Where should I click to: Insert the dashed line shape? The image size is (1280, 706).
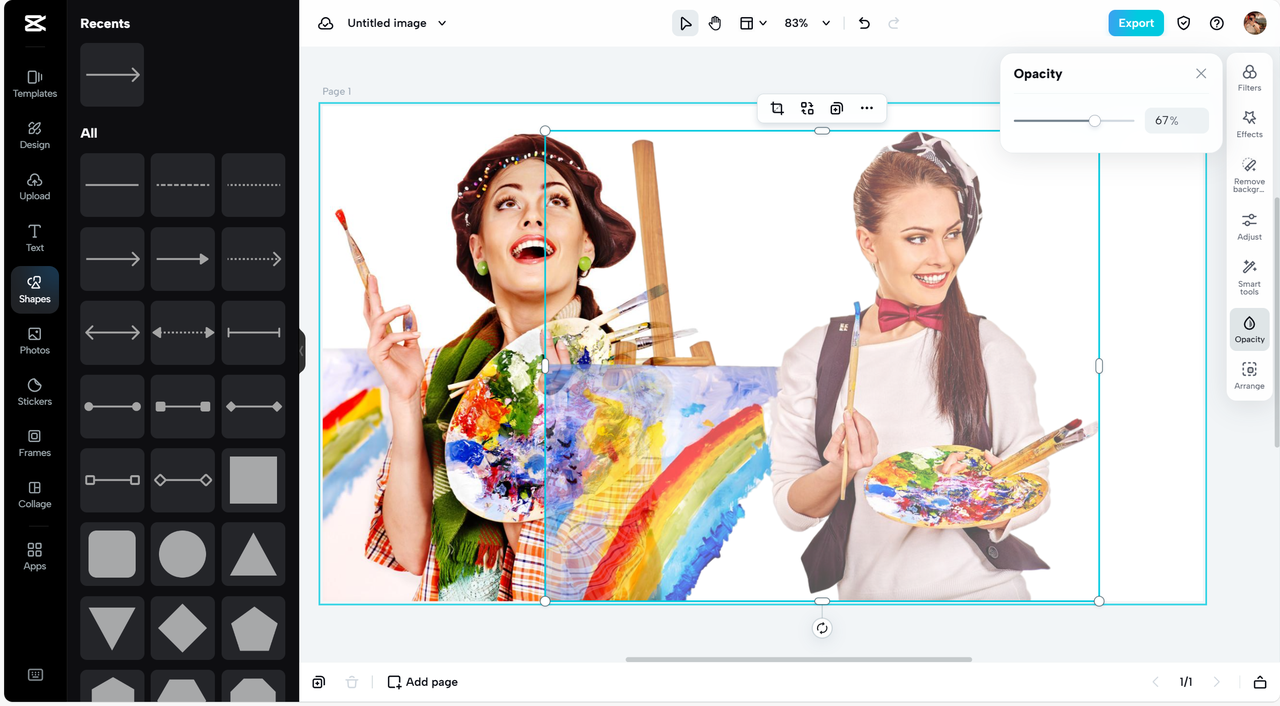(x=183, y=185)
